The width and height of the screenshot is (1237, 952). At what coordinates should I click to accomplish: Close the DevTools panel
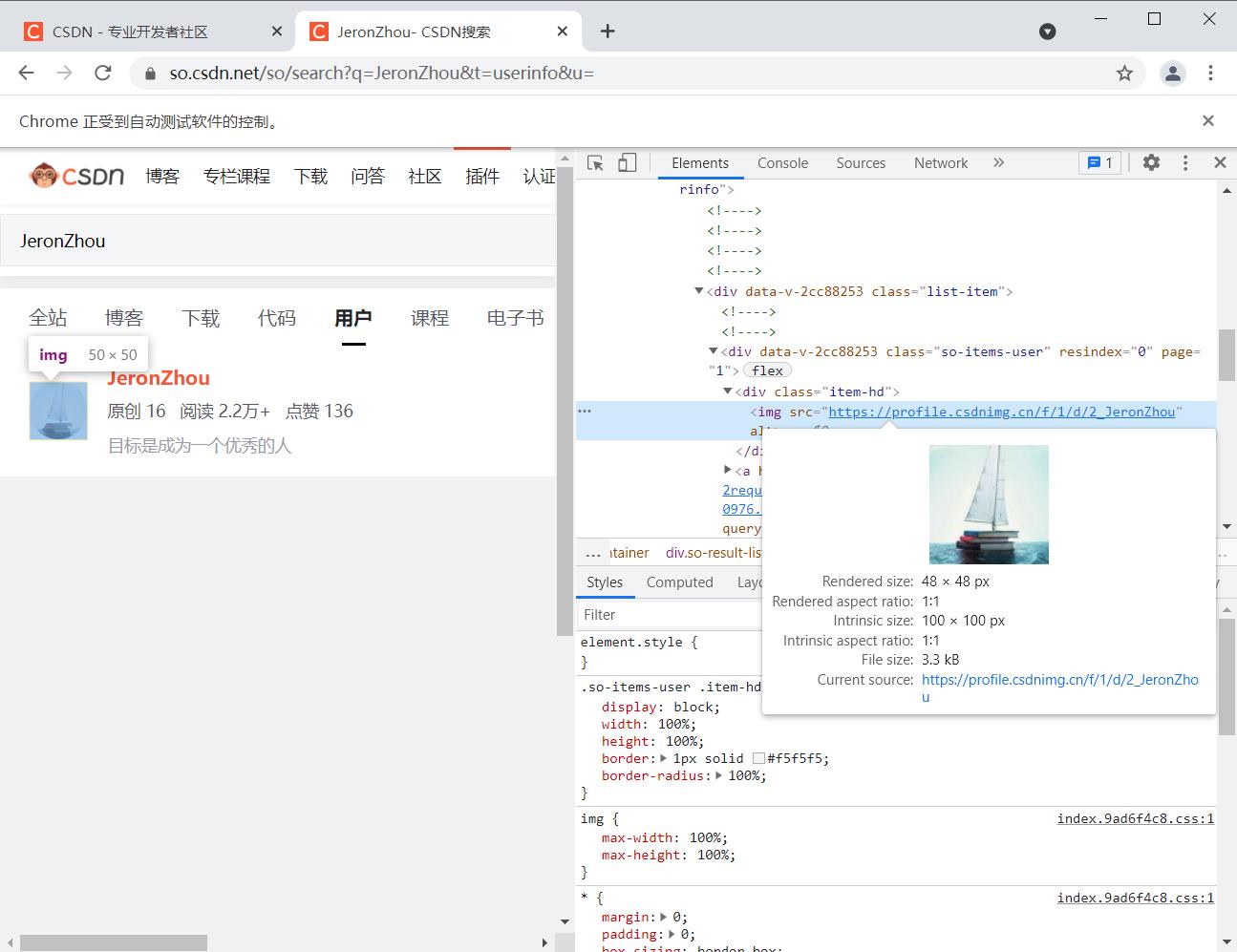(x=1220, y=163)
